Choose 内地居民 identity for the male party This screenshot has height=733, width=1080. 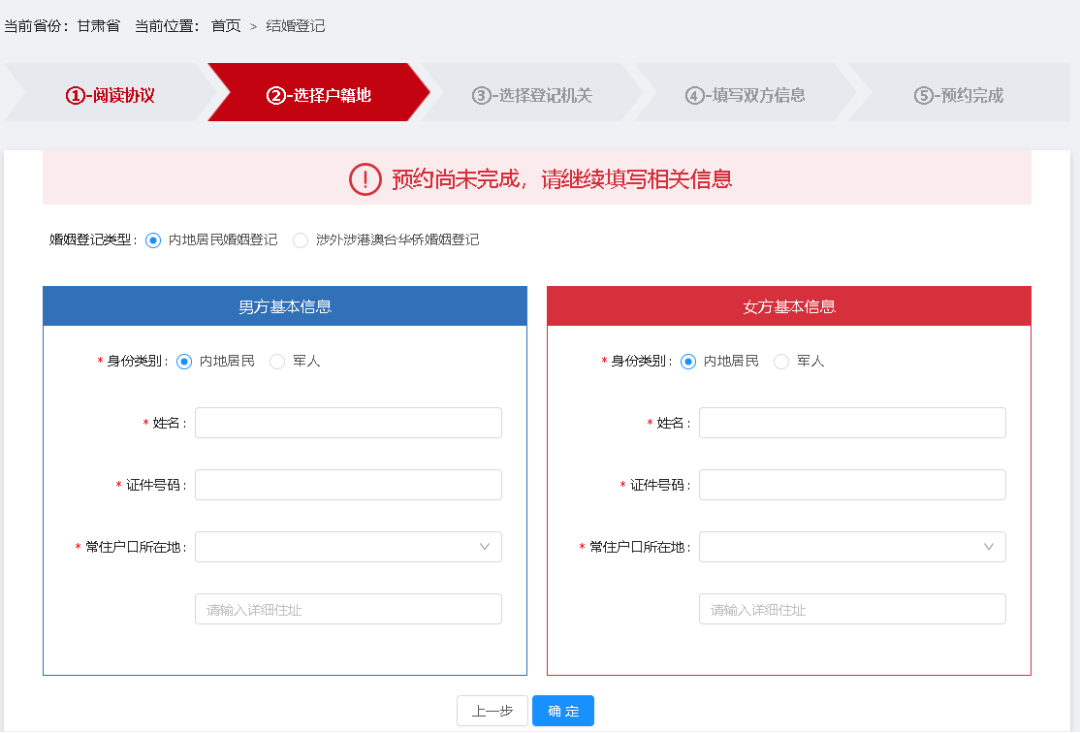coord(184,362)
